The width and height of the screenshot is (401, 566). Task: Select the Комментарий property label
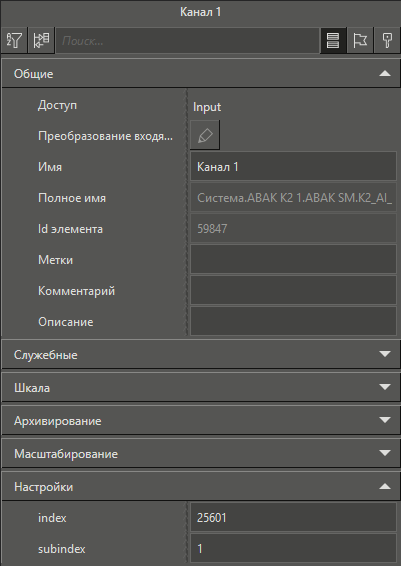click(77, 291)
